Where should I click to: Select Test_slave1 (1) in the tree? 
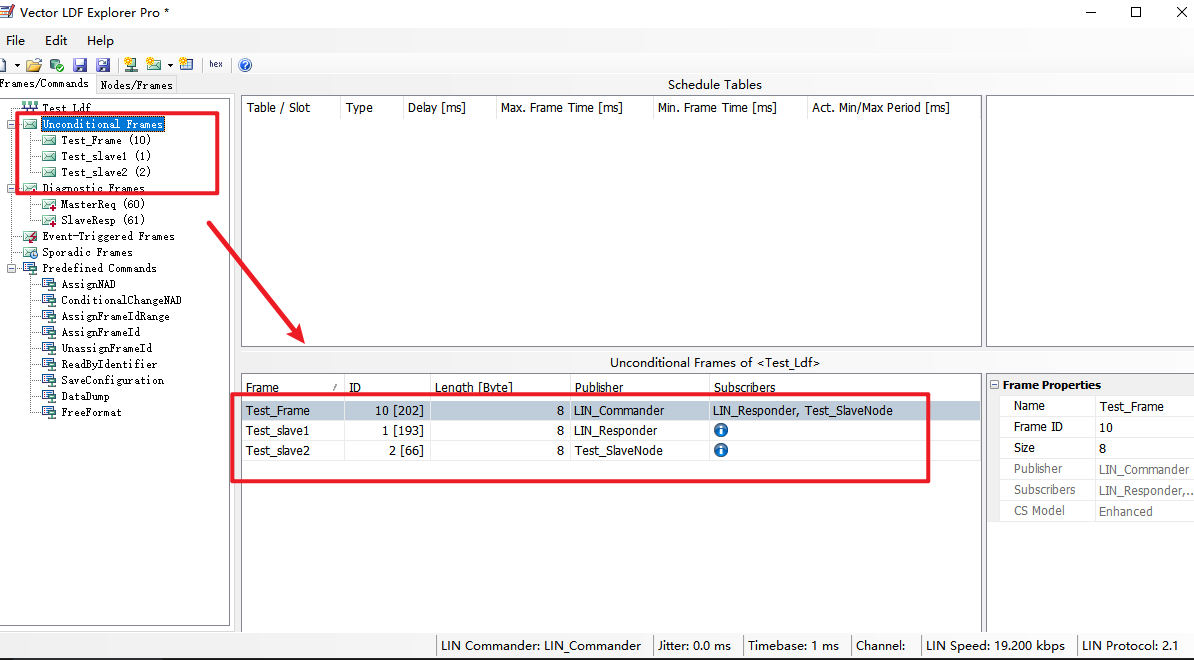tap(106, 156)
